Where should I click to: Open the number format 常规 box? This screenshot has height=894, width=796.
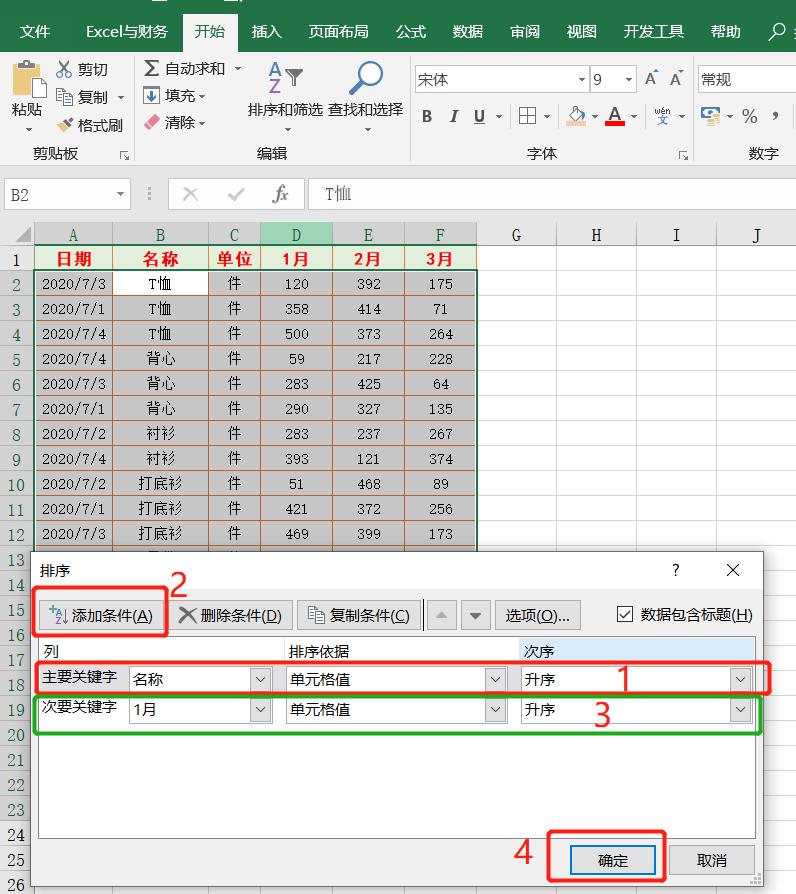[746, 79]
